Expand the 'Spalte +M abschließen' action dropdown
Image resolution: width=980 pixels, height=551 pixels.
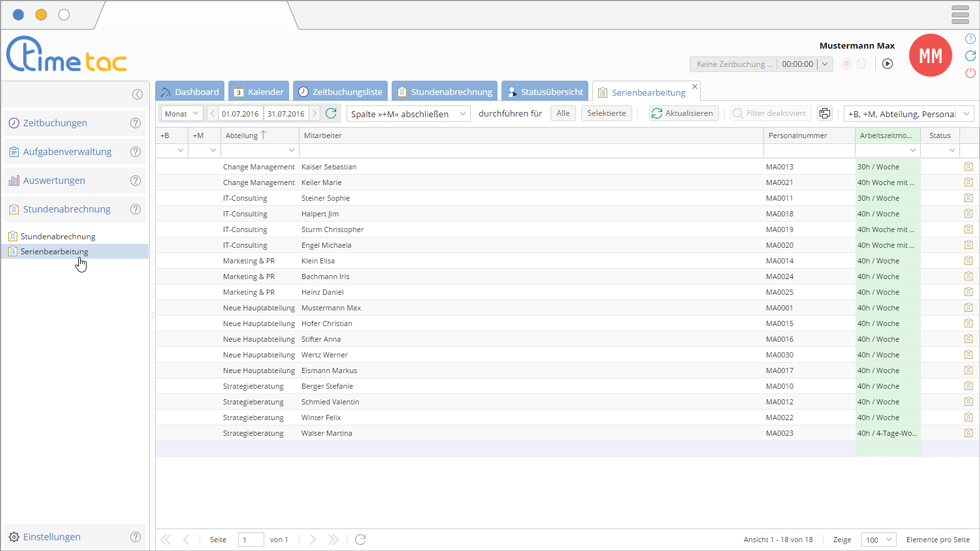[x=408, y=114]
